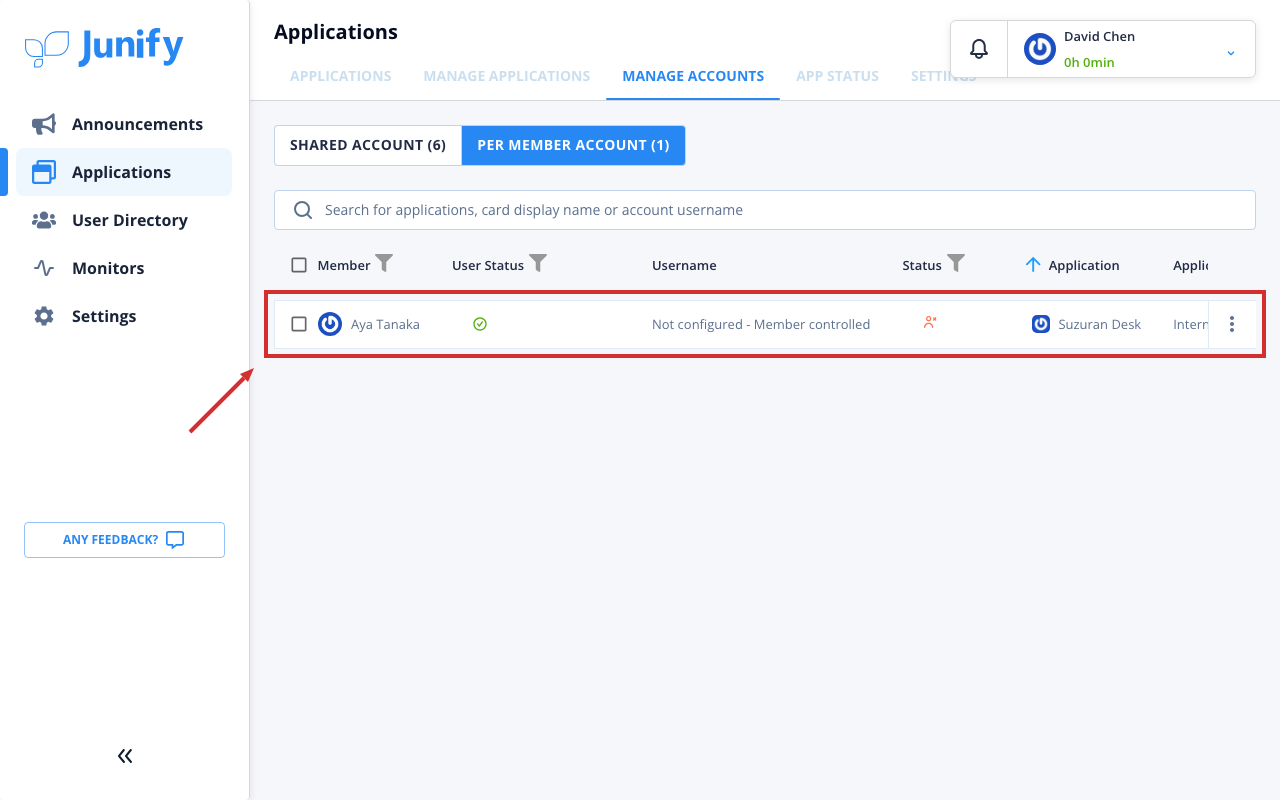Go to the App Status tab
Viewport: 1280px width, 800px height.
[838, 76]
